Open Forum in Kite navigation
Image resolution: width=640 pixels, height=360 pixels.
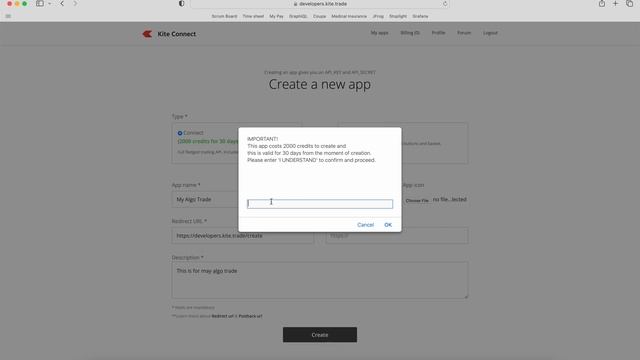[464, 33]
